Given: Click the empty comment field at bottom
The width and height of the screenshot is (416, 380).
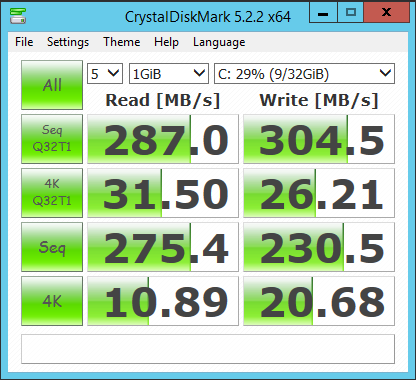Looking at the screenshot, I should point(208,349).
